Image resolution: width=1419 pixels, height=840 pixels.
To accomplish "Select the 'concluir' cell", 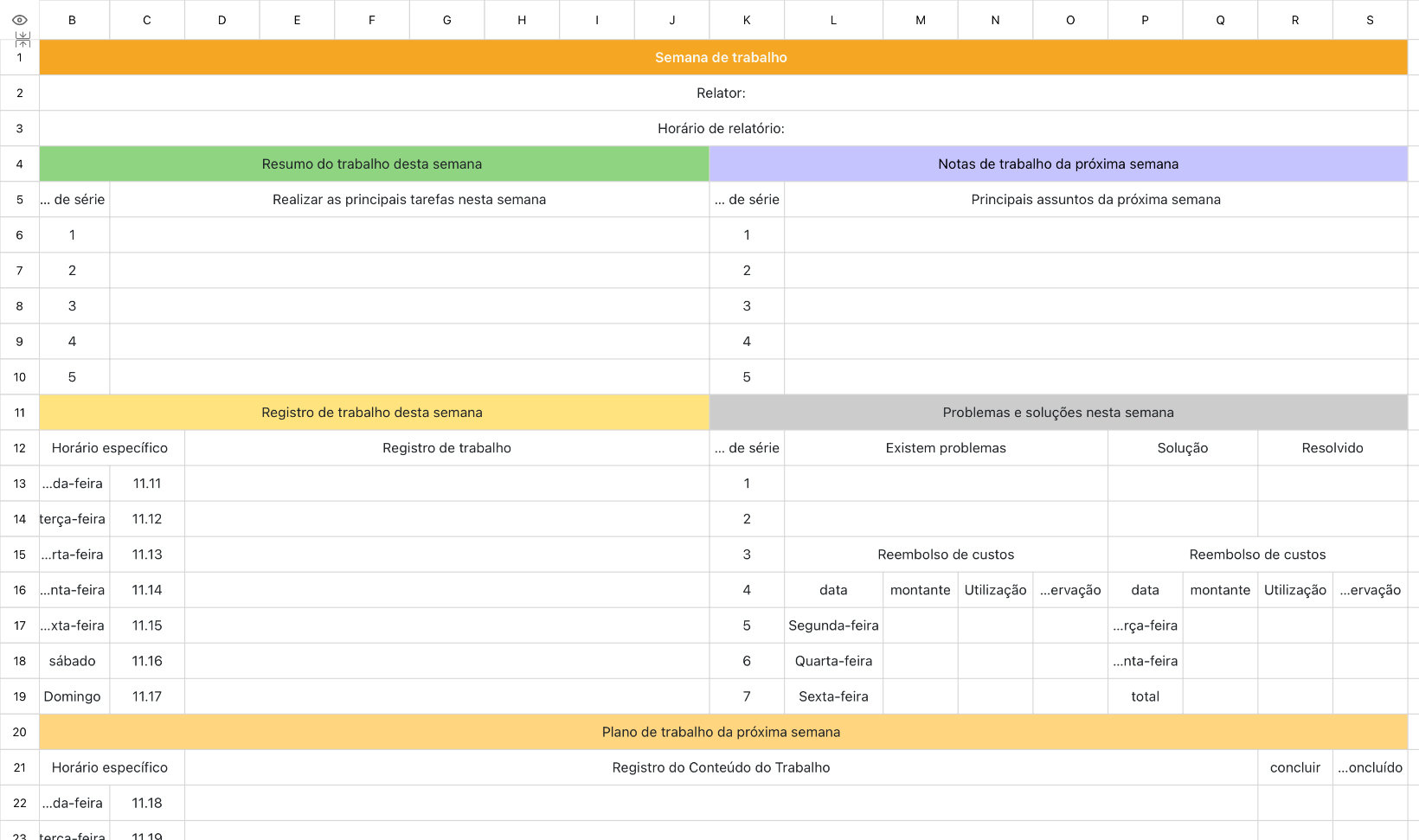I will coord(1295,767).
